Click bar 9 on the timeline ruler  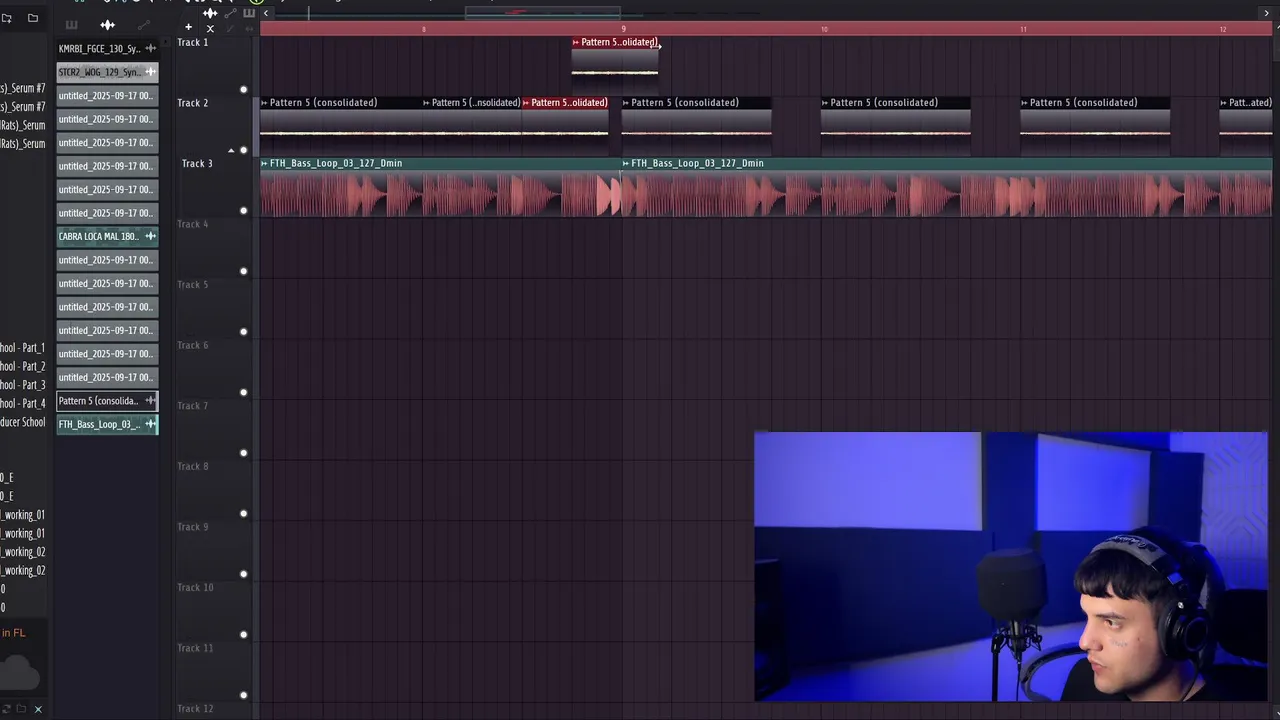pyautogui.click(x=623, y=29)
